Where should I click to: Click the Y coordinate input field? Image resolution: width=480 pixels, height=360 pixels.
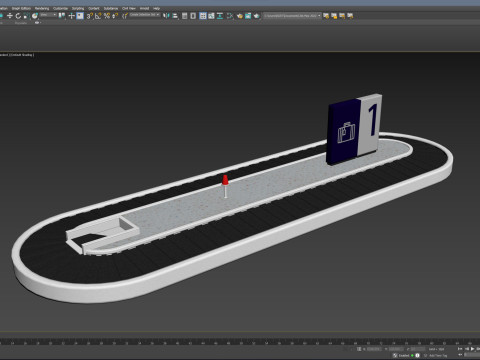point(396,349)
